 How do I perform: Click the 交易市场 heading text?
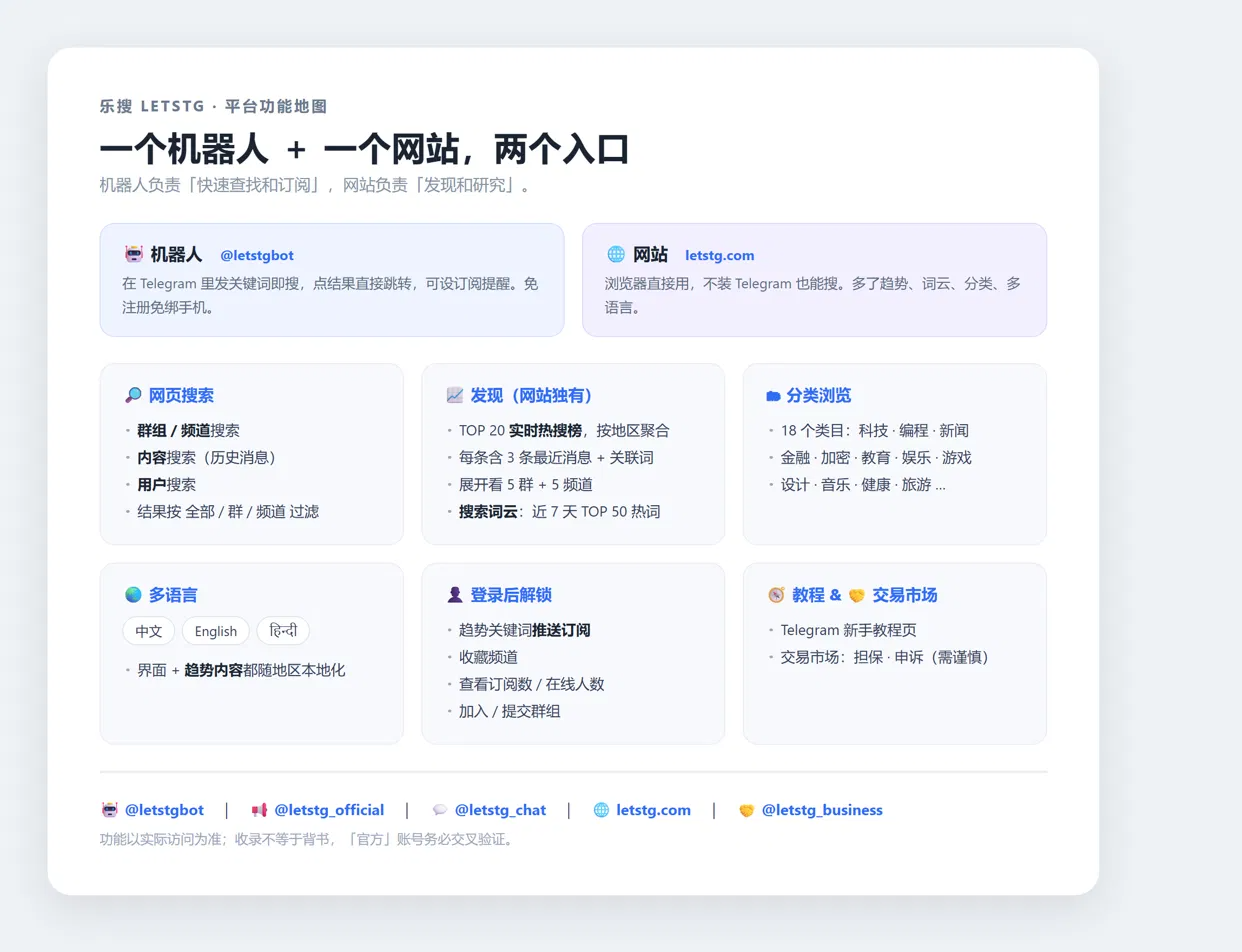click(x=905, y=595)
